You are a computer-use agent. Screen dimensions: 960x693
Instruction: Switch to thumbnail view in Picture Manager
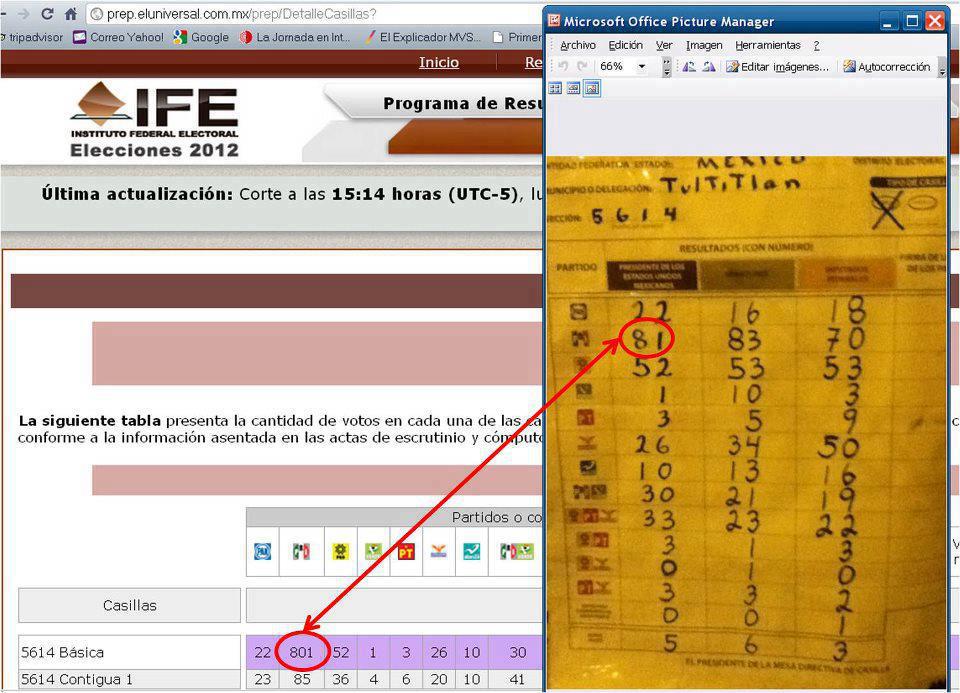[x=555, y=88]
